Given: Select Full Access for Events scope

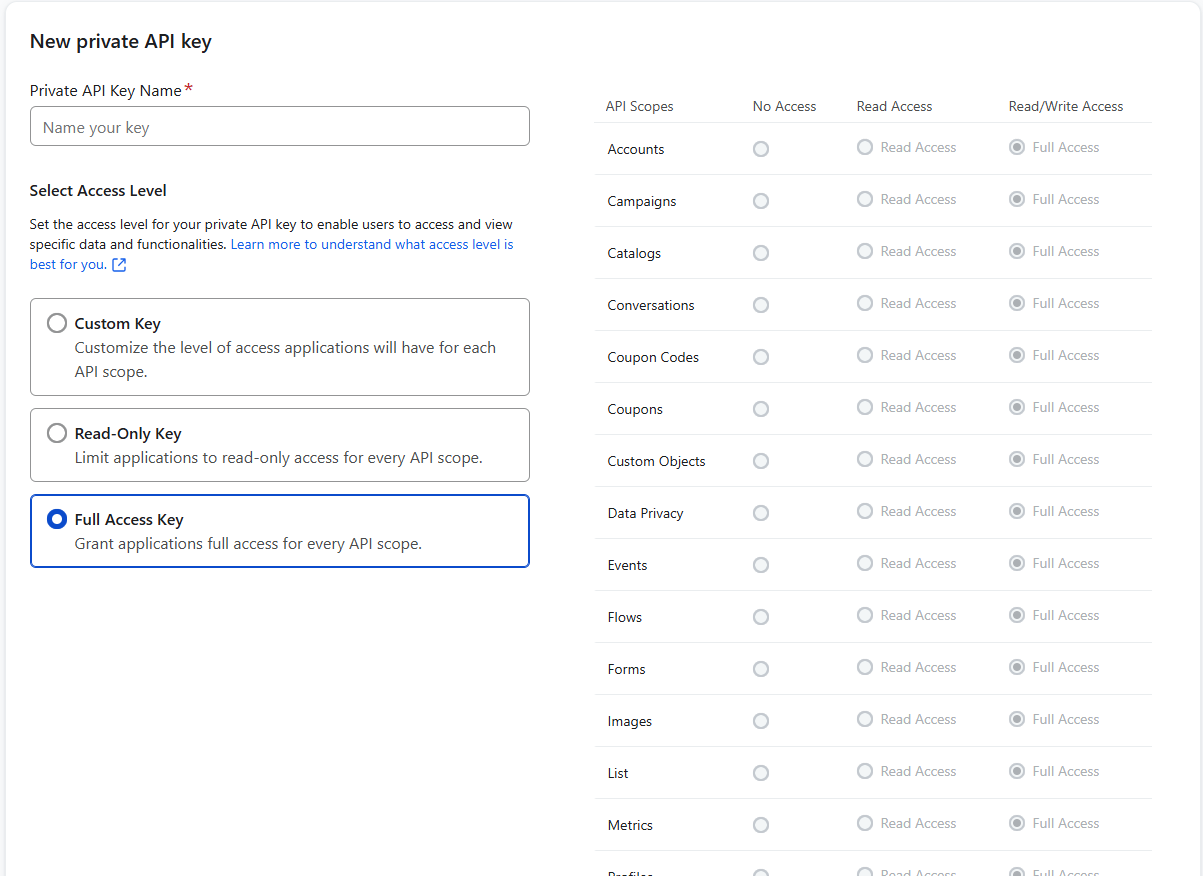Looking at the screenshot, I should coord(1017,563).
